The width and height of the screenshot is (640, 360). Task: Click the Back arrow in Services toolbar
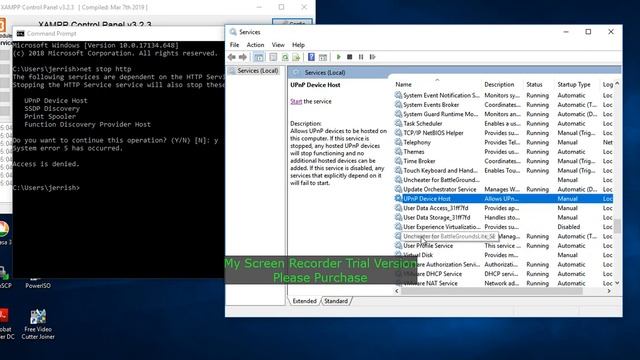click(232, 57)
